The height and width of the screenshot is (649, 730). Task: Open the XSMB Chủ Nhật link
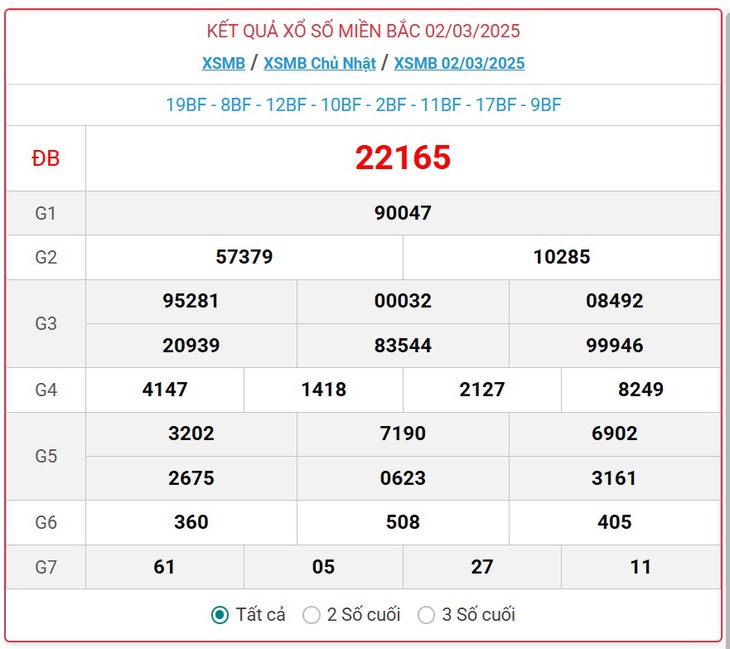click(x=319, y=63)
